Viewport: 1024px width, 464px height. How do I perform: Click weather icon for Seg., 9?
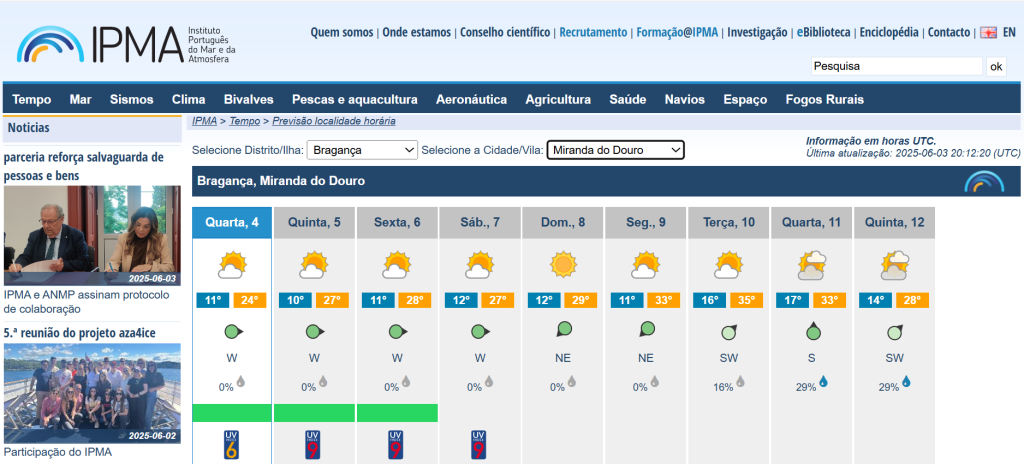point(647,265)
